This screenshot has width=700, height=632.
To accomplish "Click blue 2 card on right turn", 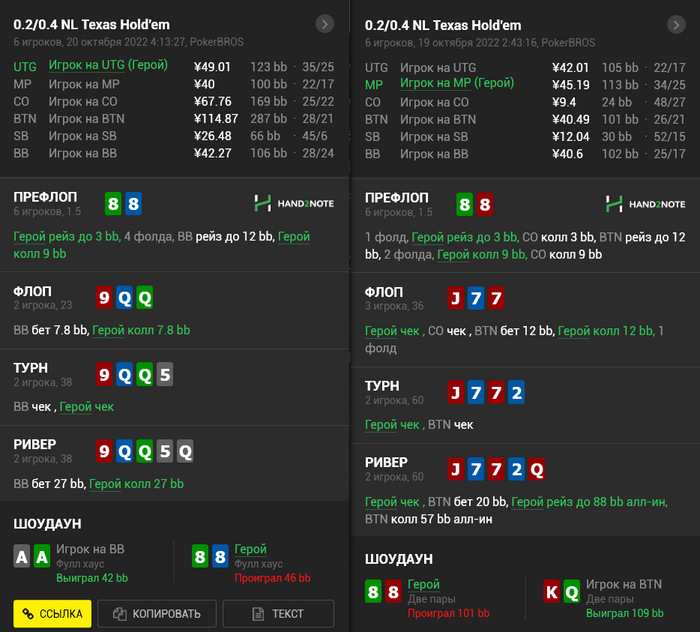I will pyautogui.click(x=517, y=393).
